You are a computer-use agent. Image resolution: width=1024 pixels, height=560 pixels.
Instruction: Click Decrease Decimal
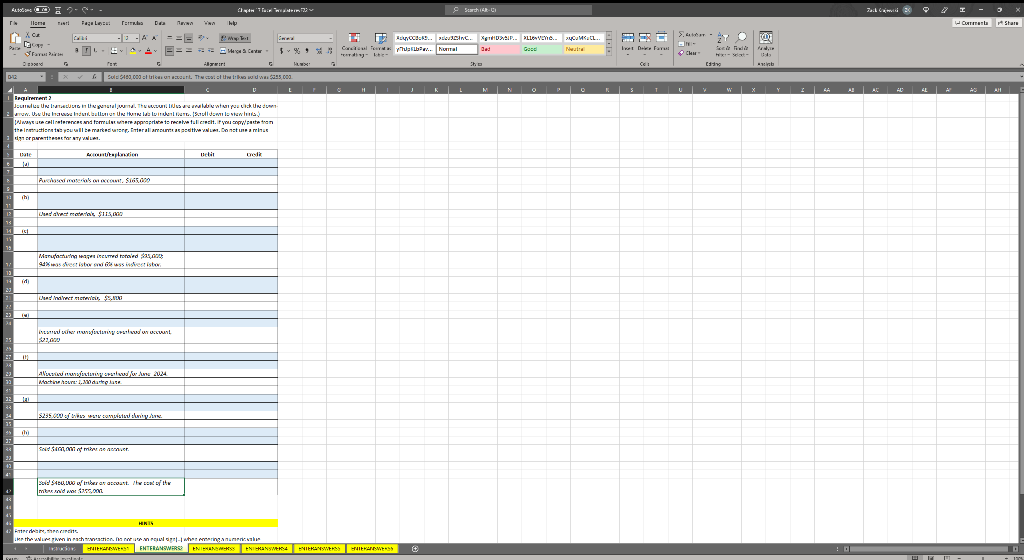pos(328,51)
